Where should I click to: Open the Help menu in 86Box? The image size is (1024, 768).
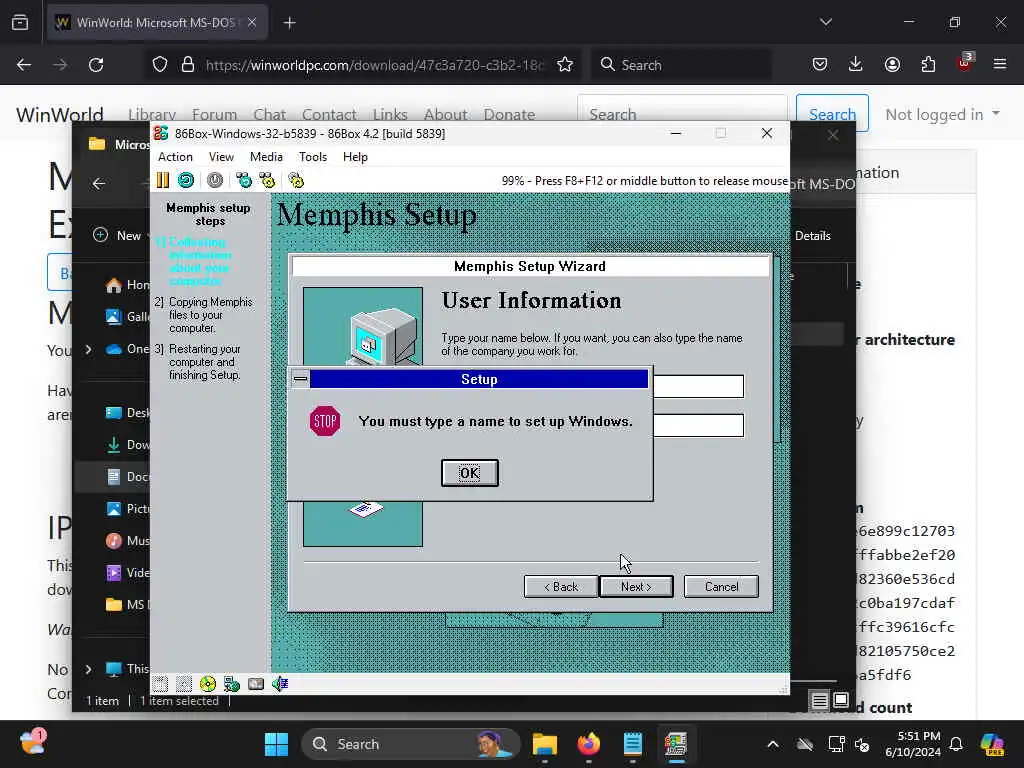(355, 157)
